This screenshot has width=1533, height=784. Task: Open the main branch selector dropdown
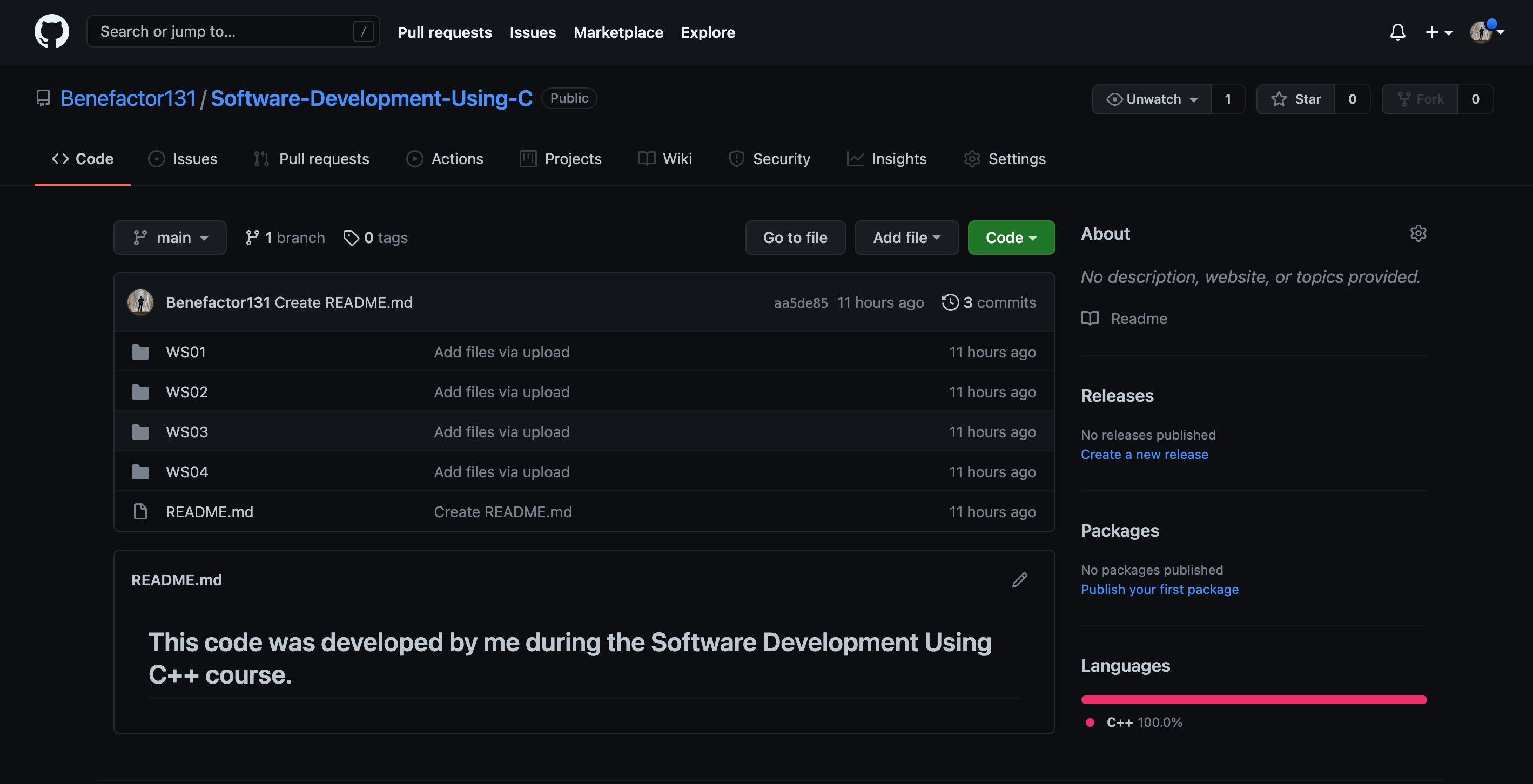[x=170, y=238]
